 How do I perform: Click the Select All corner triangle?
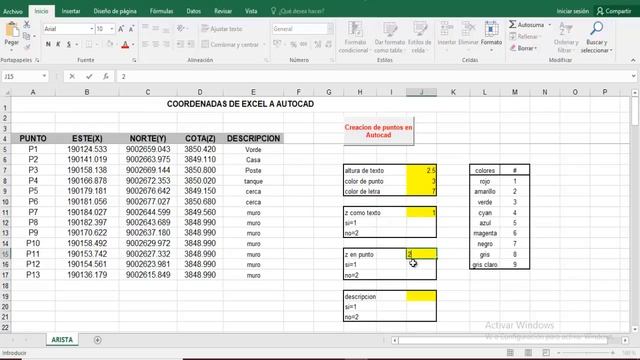tap(6, 93)
